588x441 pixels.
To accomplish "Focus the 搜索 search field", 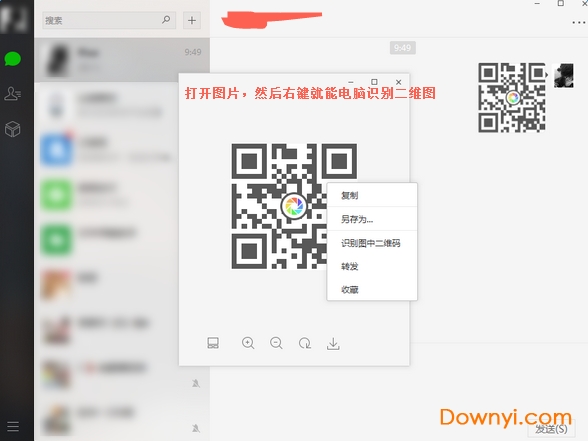I will coord(109,20).
